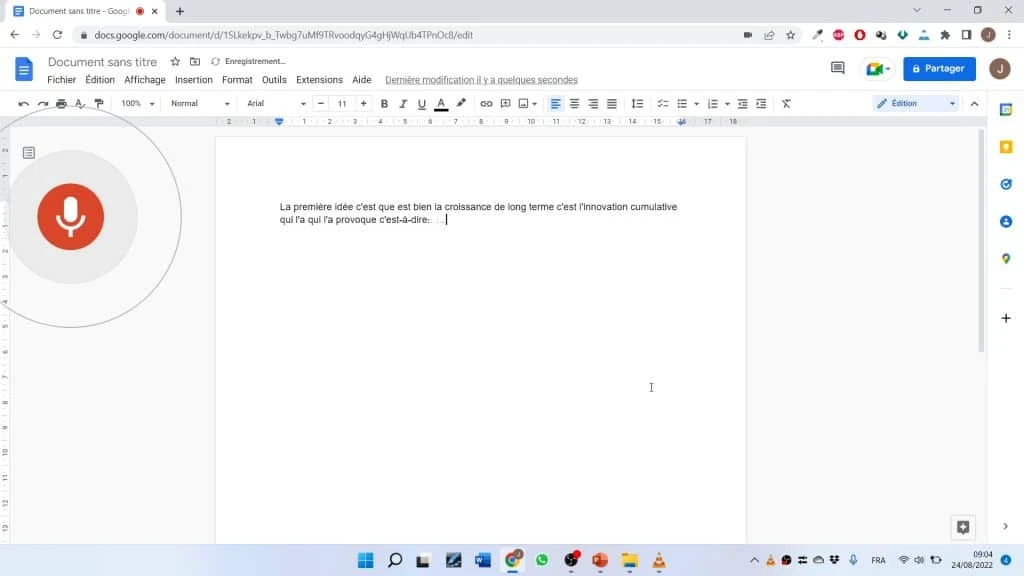
Task: Open the Édition menu
Action: (100, 80)
